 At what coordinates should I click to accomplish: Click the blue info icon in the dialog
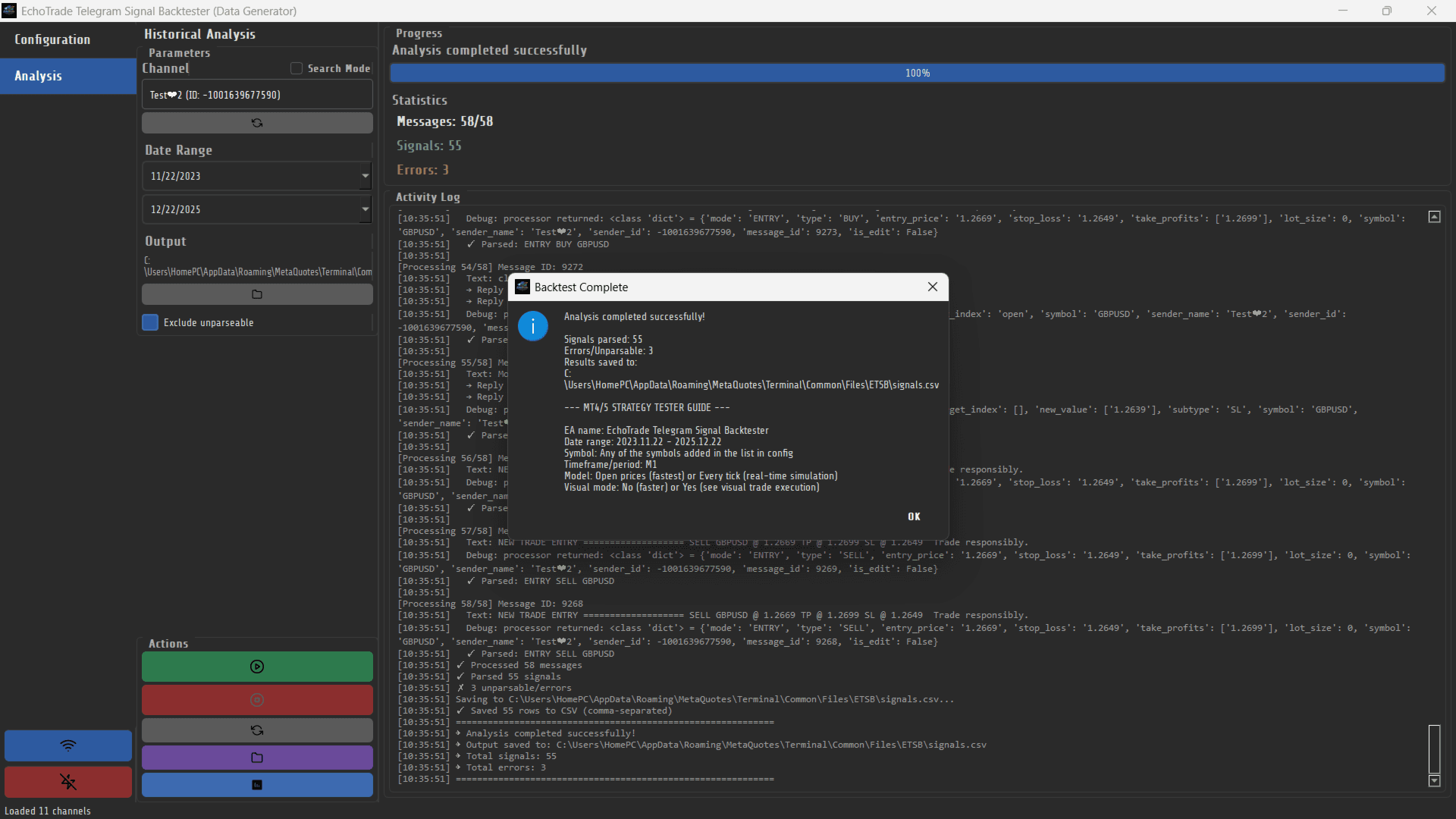pos(533,326)
